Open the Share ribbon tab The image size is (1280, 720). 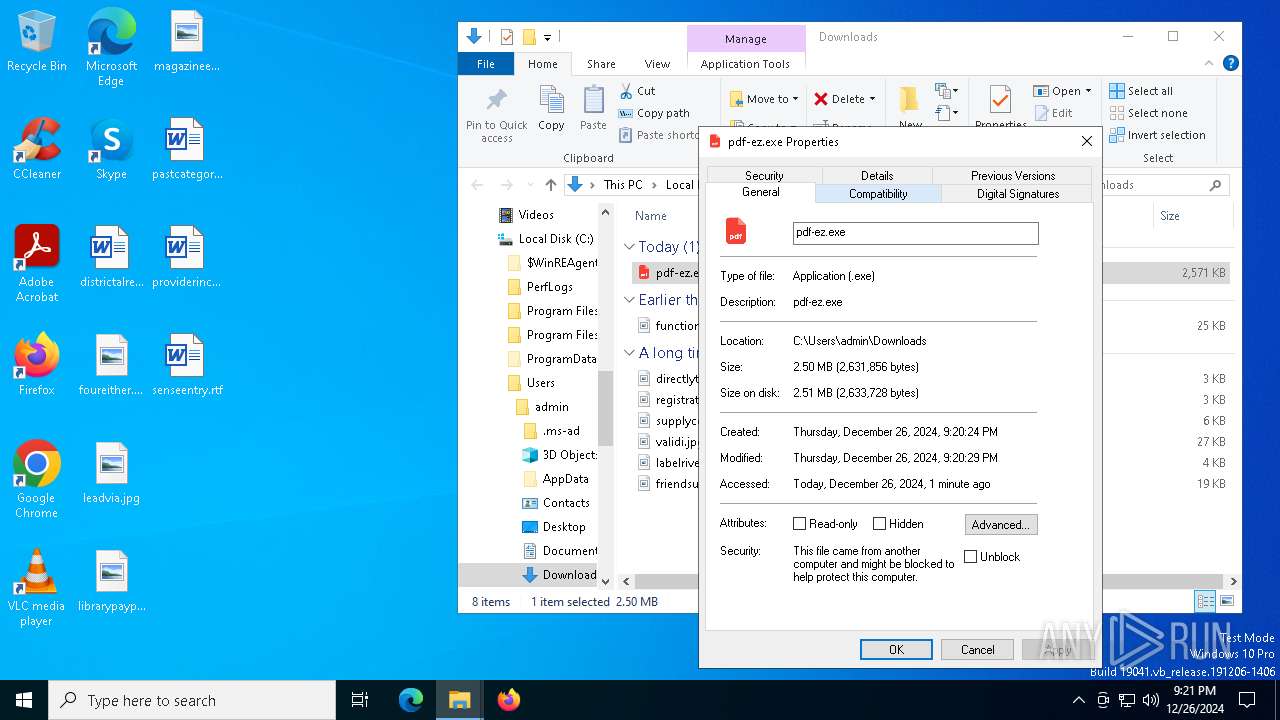tap(601, 64)
